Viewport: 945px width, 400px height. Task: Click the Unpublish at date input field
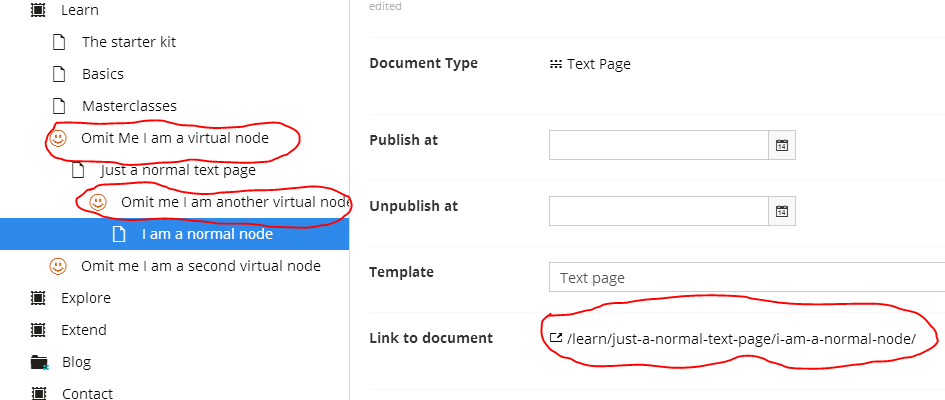pyautogui.click(x=659, y=211)
